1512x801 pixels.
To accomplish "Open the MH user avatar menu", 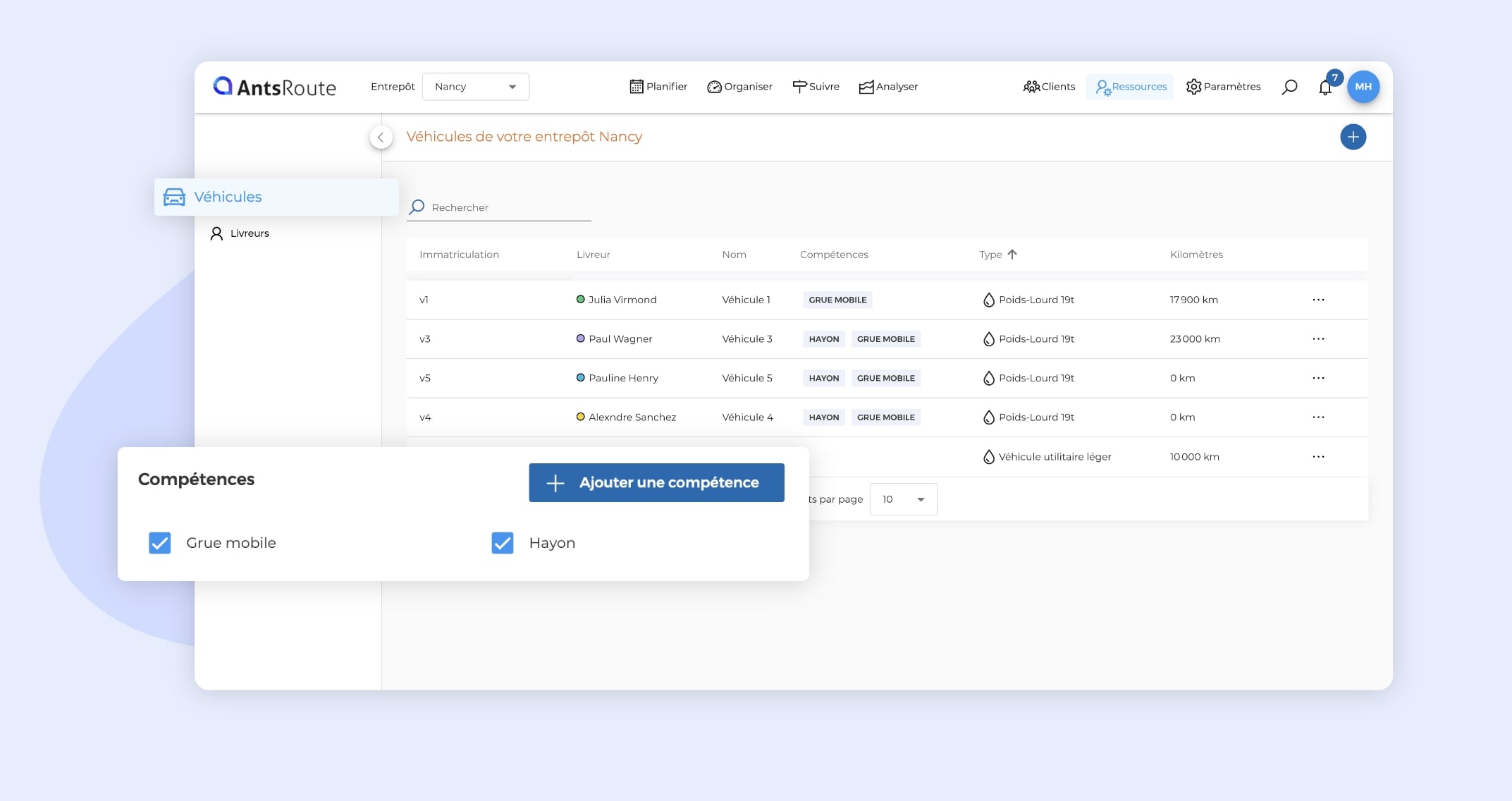I will [1363, 87].
